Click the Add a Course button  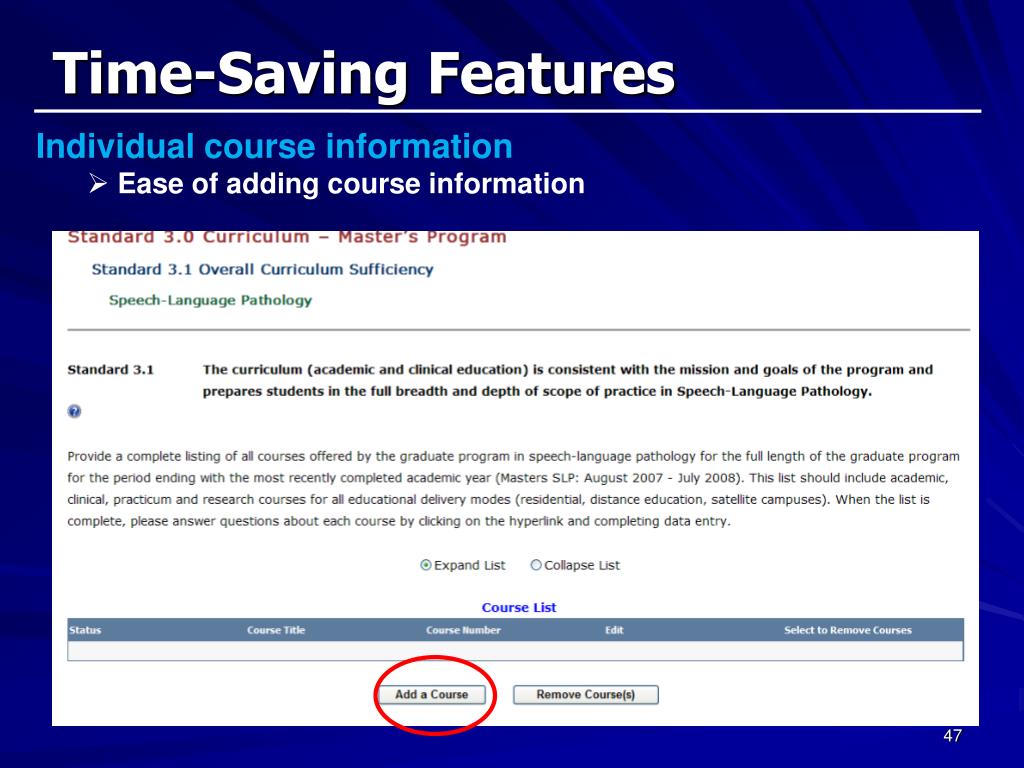[432, 695]
